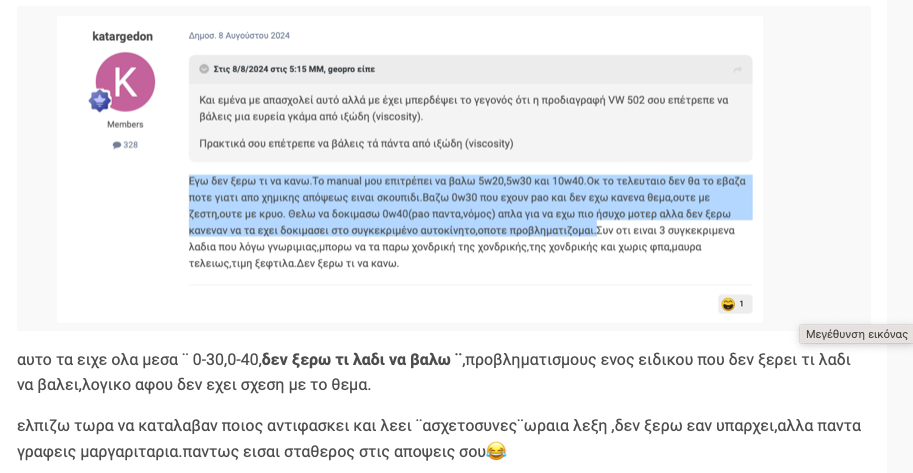The height and width of the screenshot is (473, 913).
Task: Click quoted text about VW 502 προδιαγραφή
Action: (x=463, y=108)
